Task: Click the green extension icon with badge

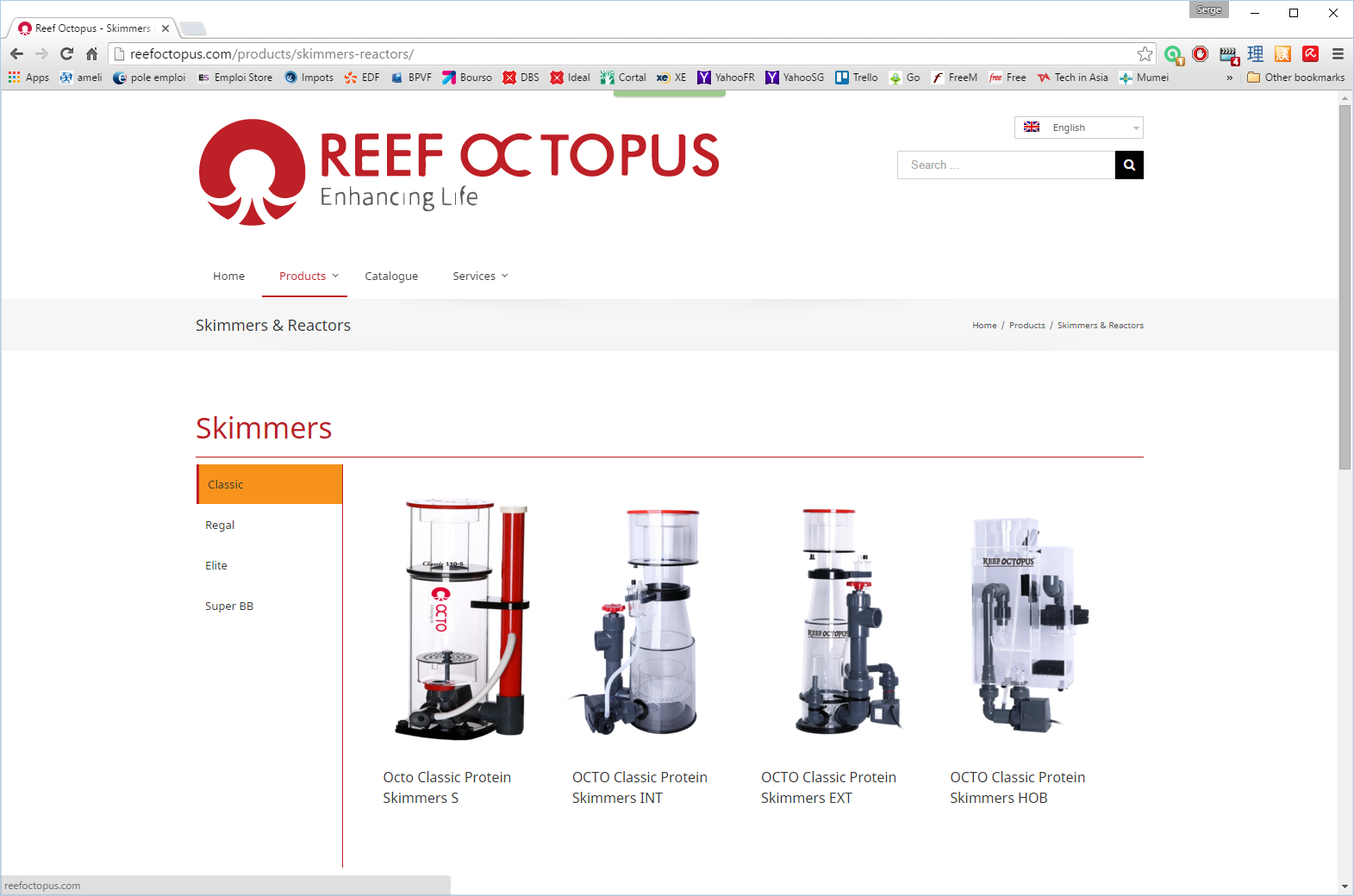Action: [x=1173, y=54]
